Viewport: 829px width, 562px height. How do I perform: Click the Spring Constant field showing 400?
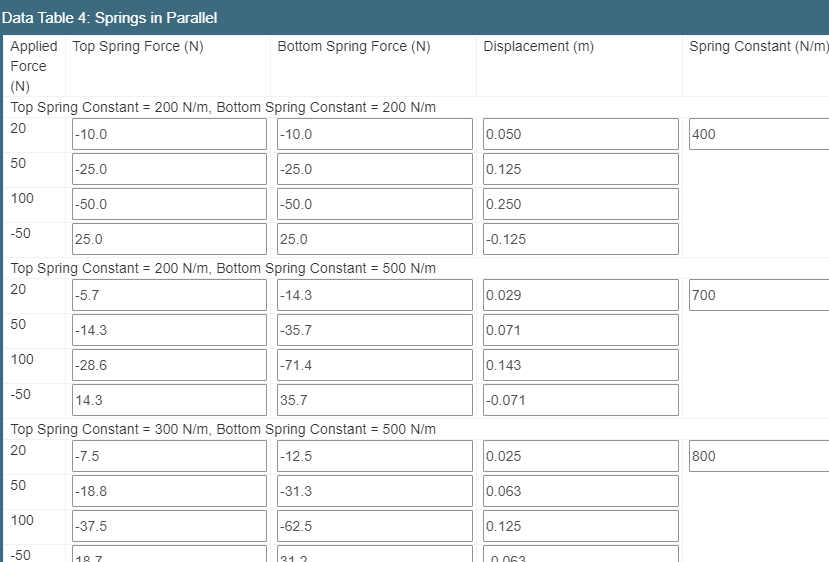pos(759,134)
